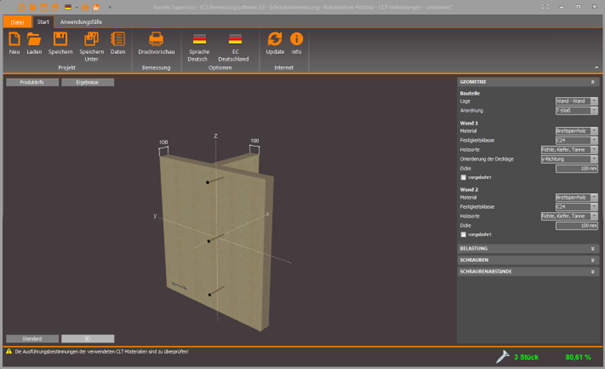Click the top screw in the 3D model
The height and width of the screenshot is (369, 605).
pyautogui.click(x=215, y=180)
